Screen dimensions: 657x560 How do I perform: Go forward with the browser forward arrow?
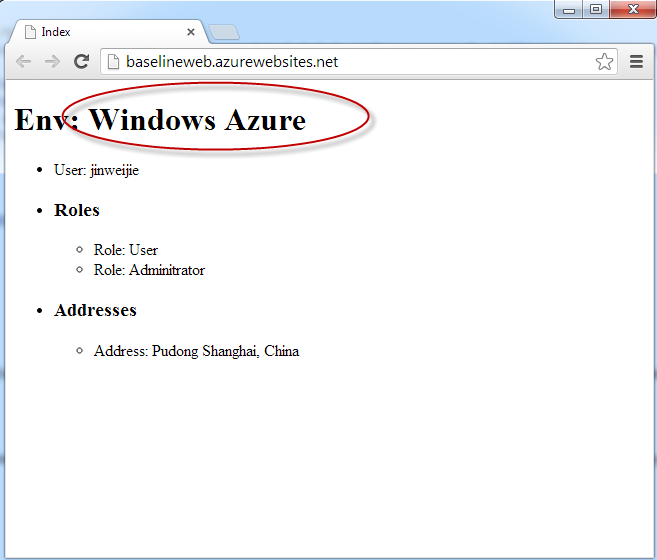(x=52, y=62)
